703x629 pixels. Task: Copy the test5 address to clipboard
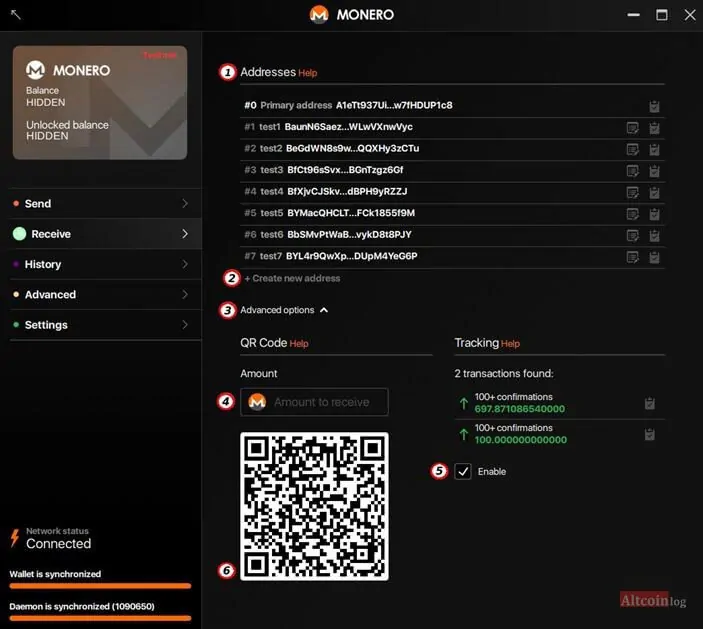[654, 214]
